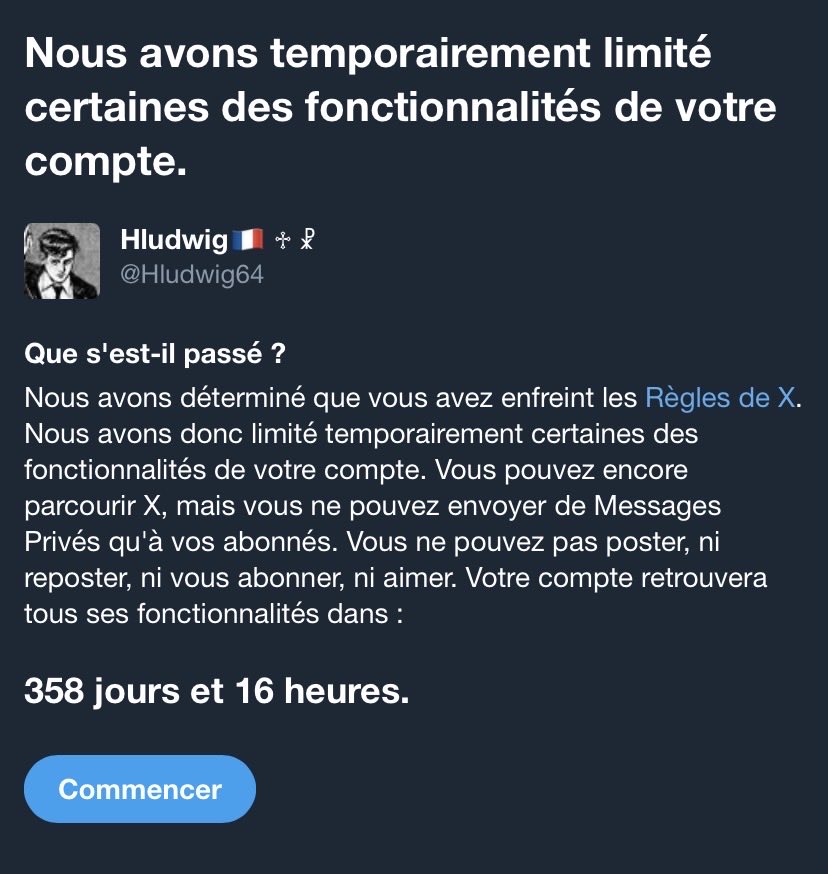Click the "358 jours et 16 heures" countdown
Image resolution: width=828 pixels, height=874 pixels.
[217, 691]
